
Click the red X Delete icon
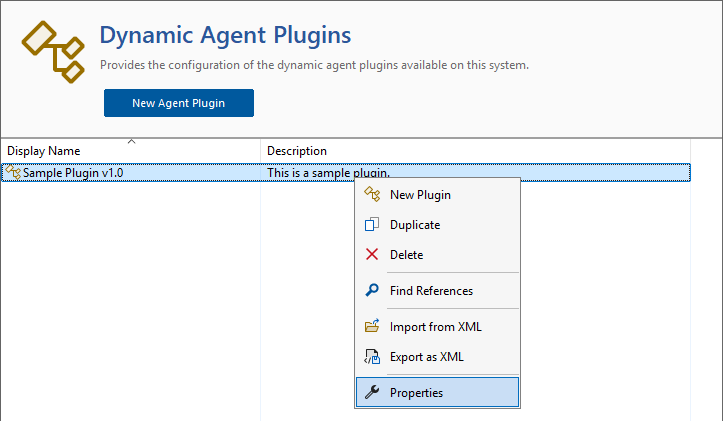click(372, 255)
